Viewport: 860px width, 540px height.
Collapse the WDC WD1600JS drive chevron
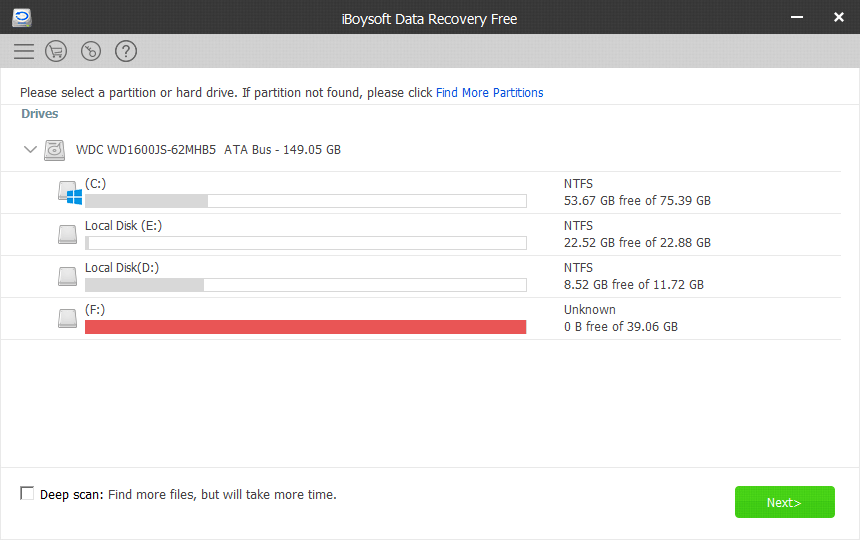30,149
